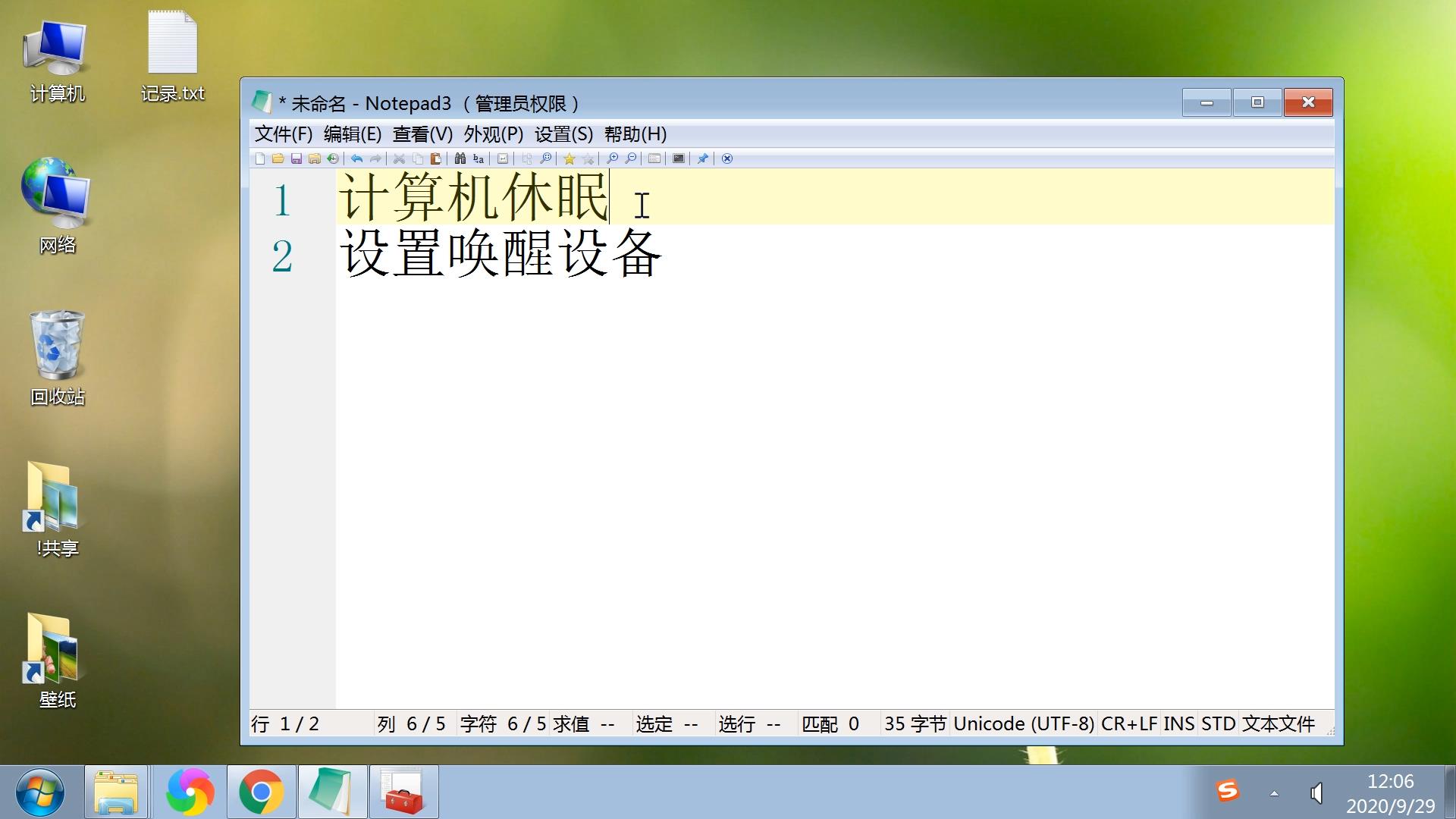Save the document with the floppy icon
The image size is (1456, 819).
point(297,158)
